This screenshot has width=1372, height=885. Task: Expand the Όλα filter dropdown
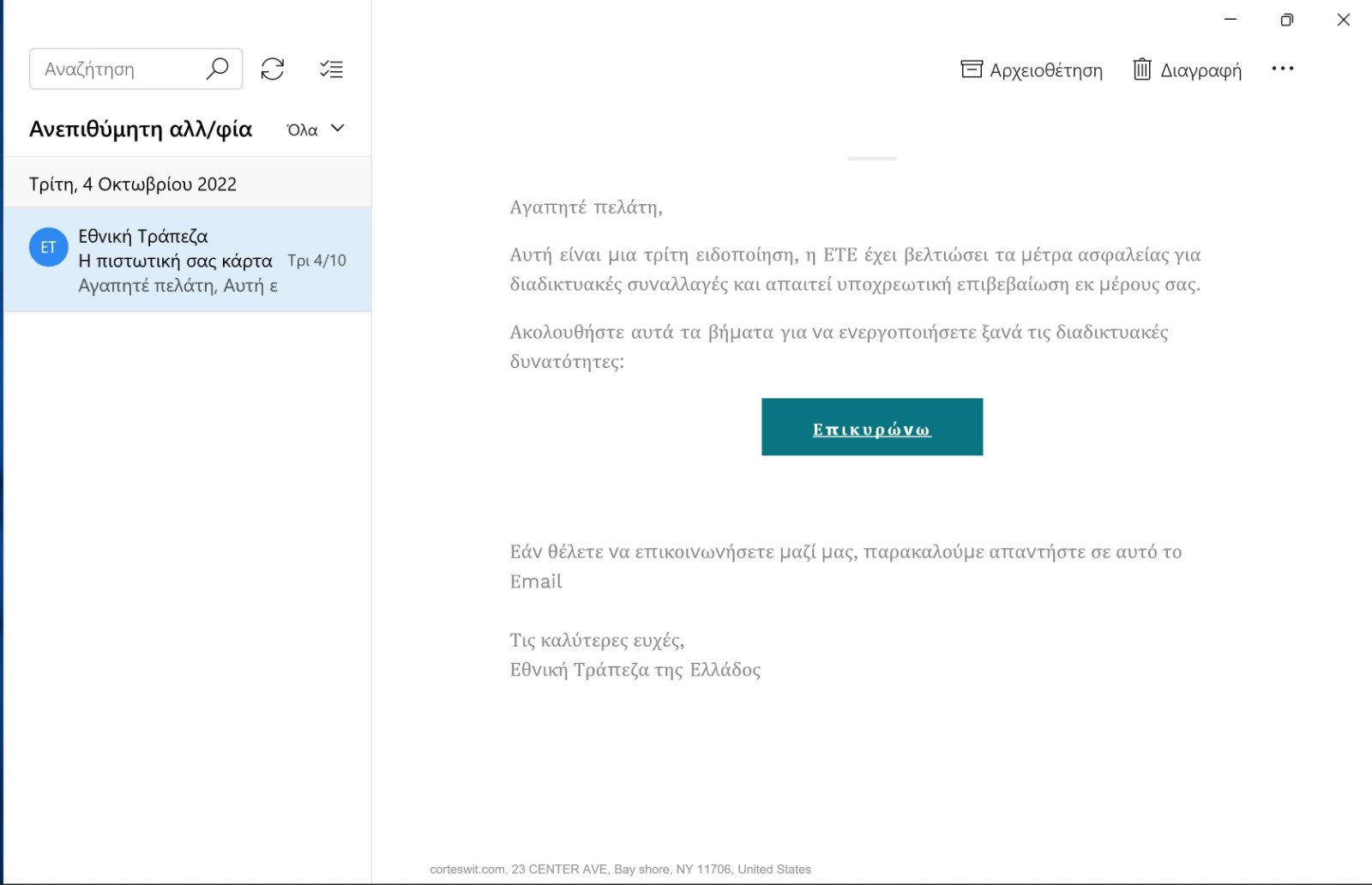[x=316, y=129]
